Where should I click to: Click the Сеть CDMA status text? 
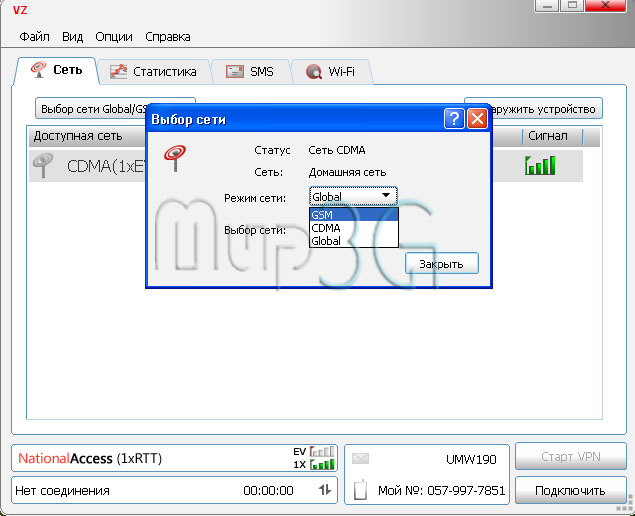(x=337, y=150)
